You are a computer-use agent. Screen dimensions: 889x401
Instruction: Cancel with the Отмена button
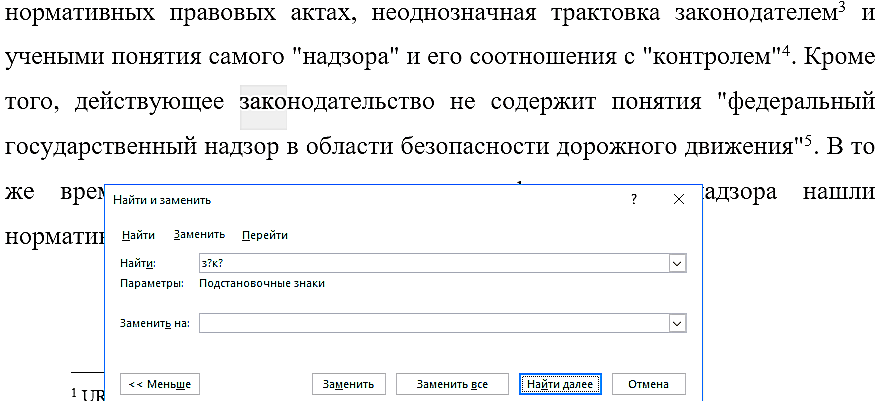(648, 384)
